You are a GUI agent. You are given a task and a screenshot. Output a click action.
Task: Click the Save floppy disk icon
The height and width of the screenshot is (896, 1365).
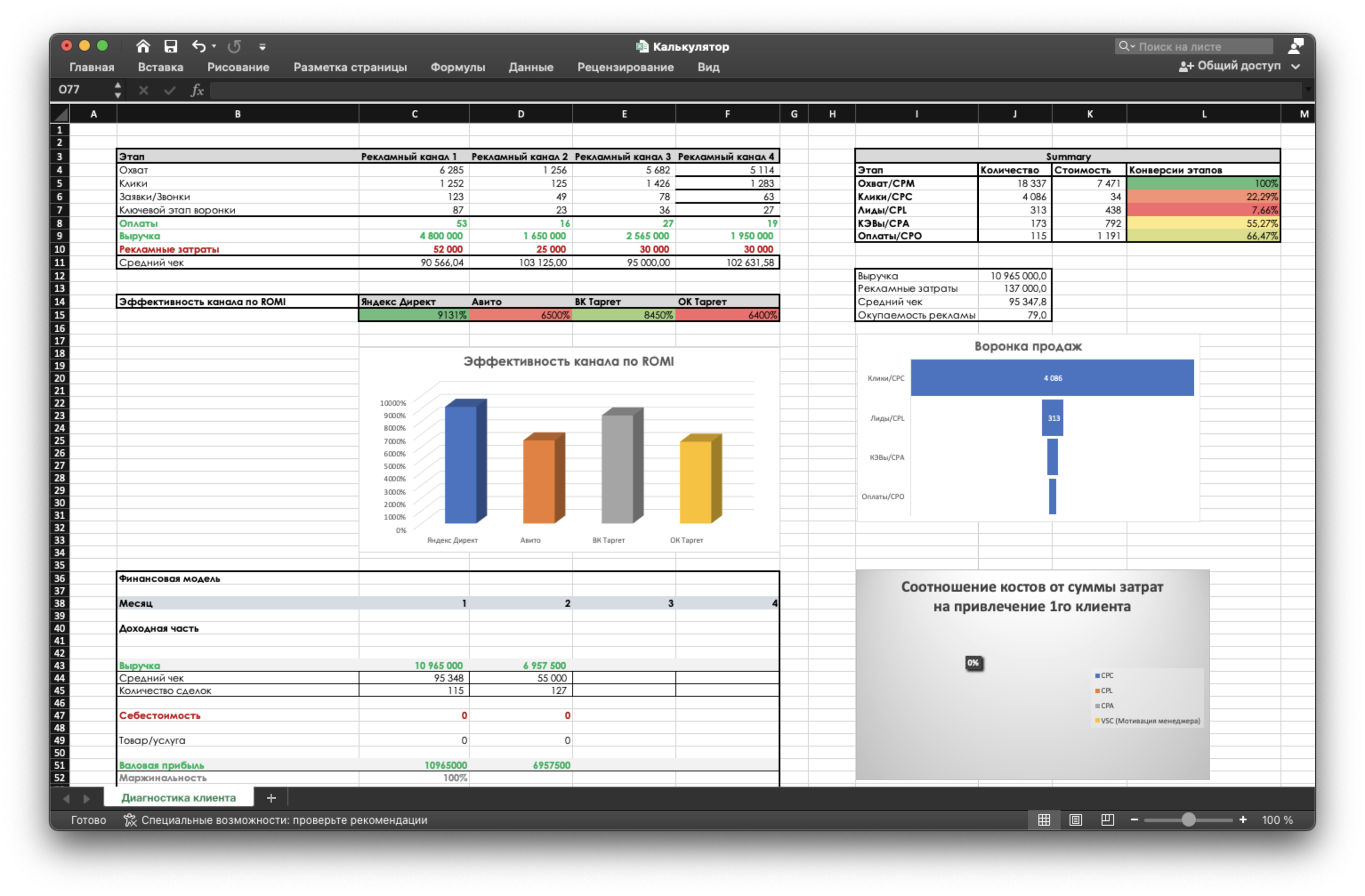coord(170,46)
